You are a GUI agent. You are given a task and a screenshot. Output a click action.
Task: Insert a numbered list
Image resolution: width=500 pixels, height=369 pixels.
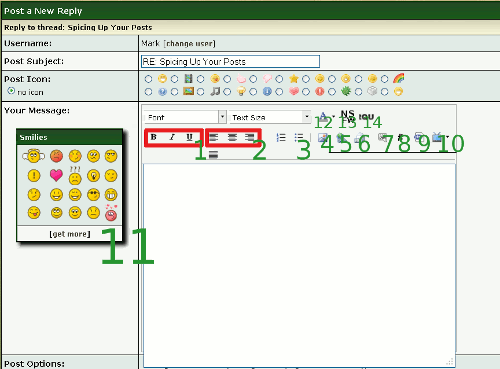[x=281, y=137]
